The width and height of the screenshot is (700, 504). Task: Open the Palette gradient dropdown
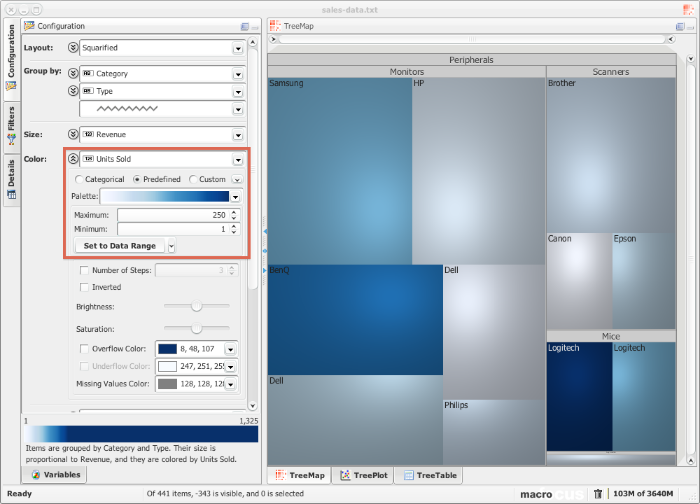tap(235, 197)
